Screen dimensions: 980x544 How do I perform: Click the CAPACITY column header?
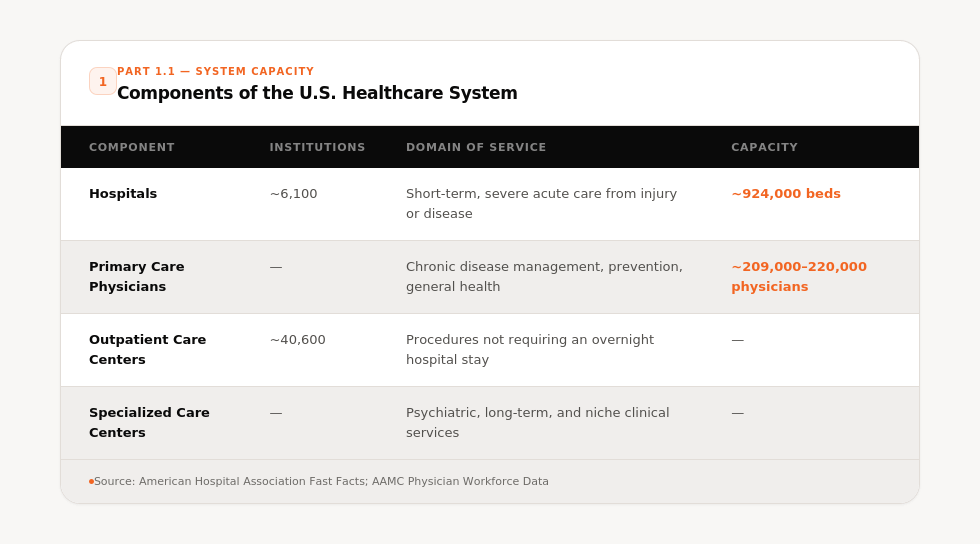point(764,147)
